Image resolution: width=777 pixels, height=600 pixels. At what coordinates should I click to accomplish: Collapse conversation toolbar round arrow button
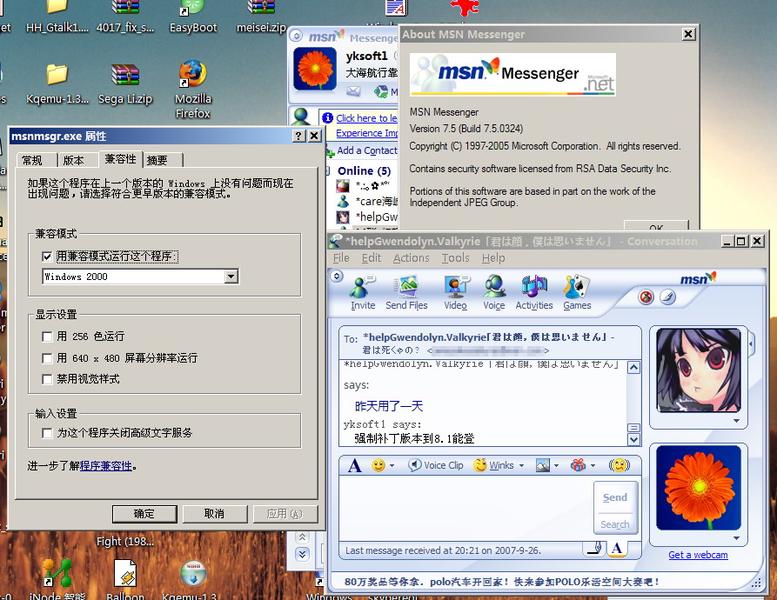[x=336, y=276]
